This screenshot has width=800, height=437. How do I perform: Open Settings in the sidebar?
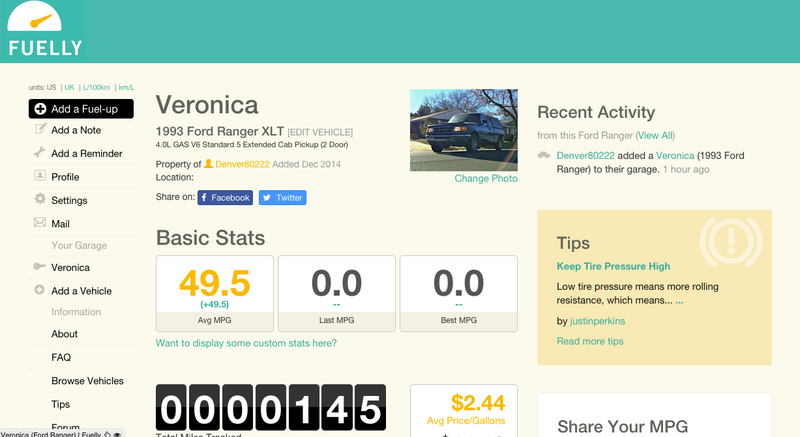click(69, 200)
